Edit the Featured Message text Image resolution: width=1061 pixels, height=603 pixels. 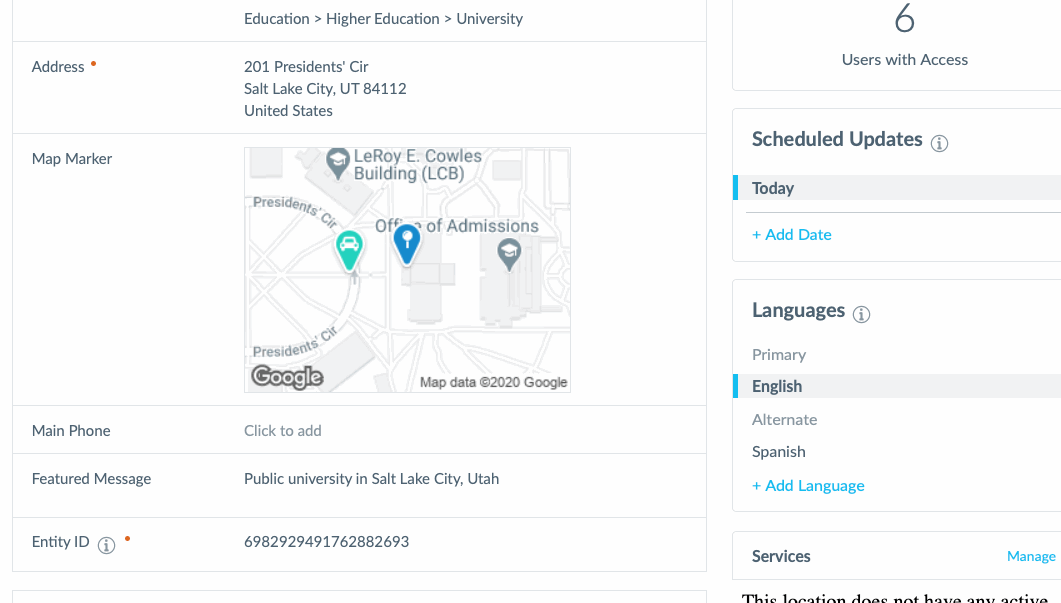click(x=371, y=479)
